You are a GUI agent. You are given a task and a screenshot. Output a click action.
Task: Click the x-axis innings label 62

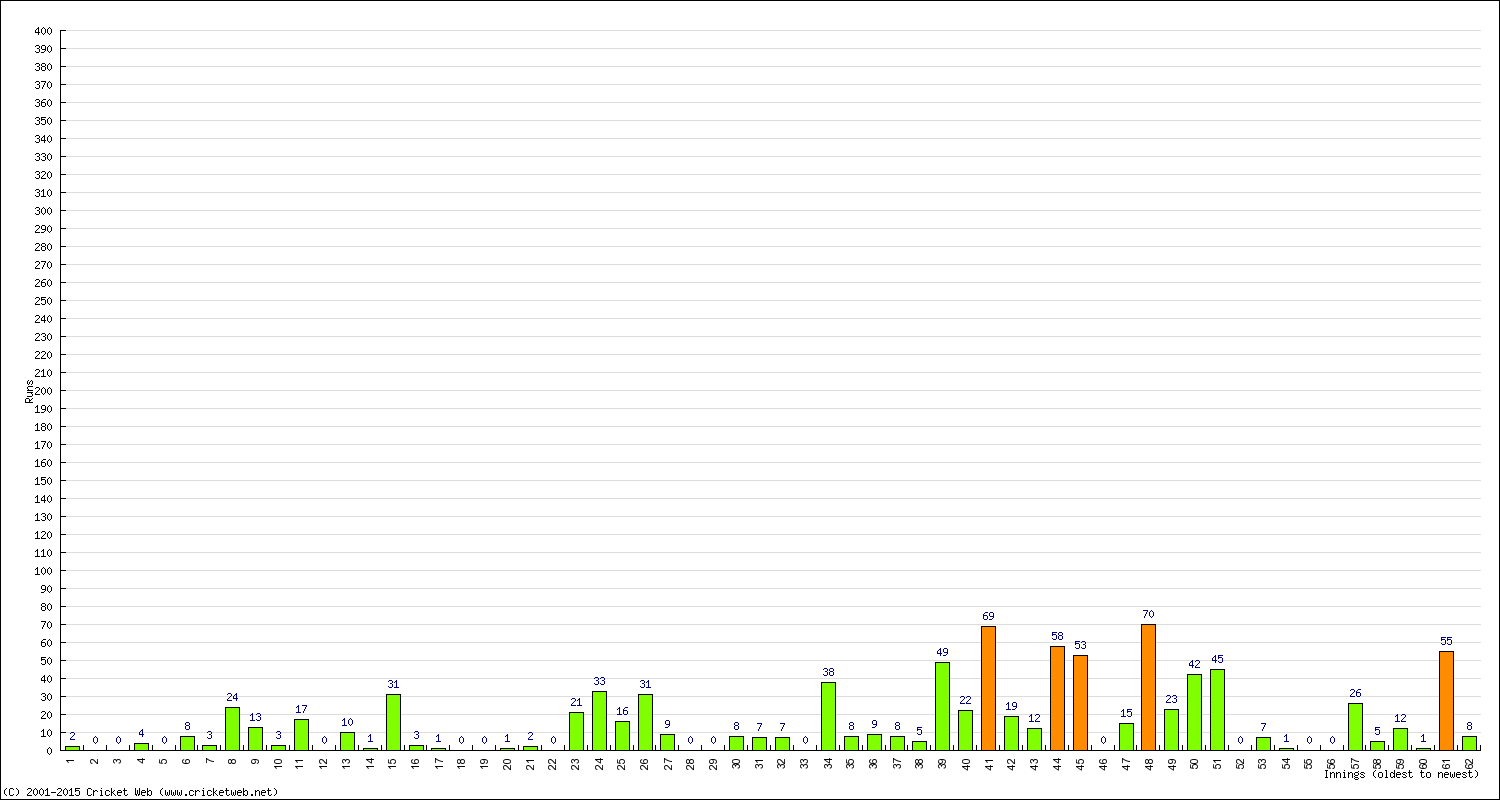coord(1470,762)
